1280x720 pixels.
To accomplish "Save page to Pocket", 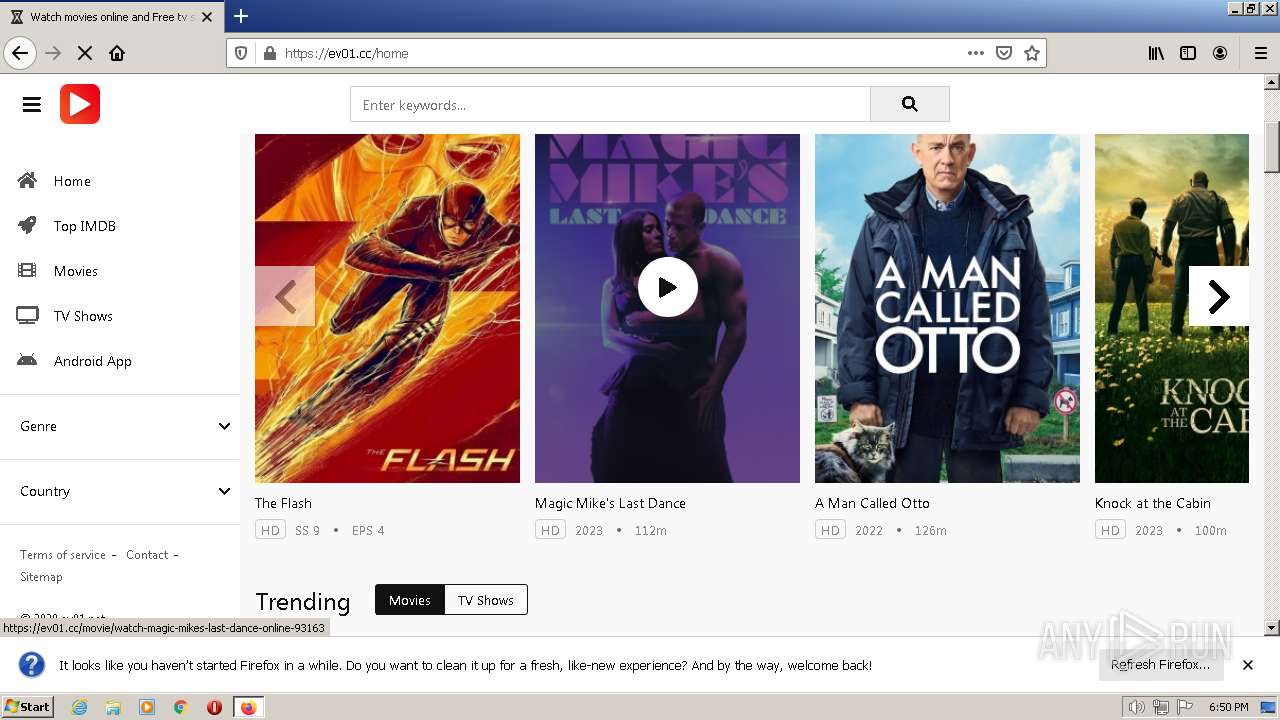I will coord(1004,53).
